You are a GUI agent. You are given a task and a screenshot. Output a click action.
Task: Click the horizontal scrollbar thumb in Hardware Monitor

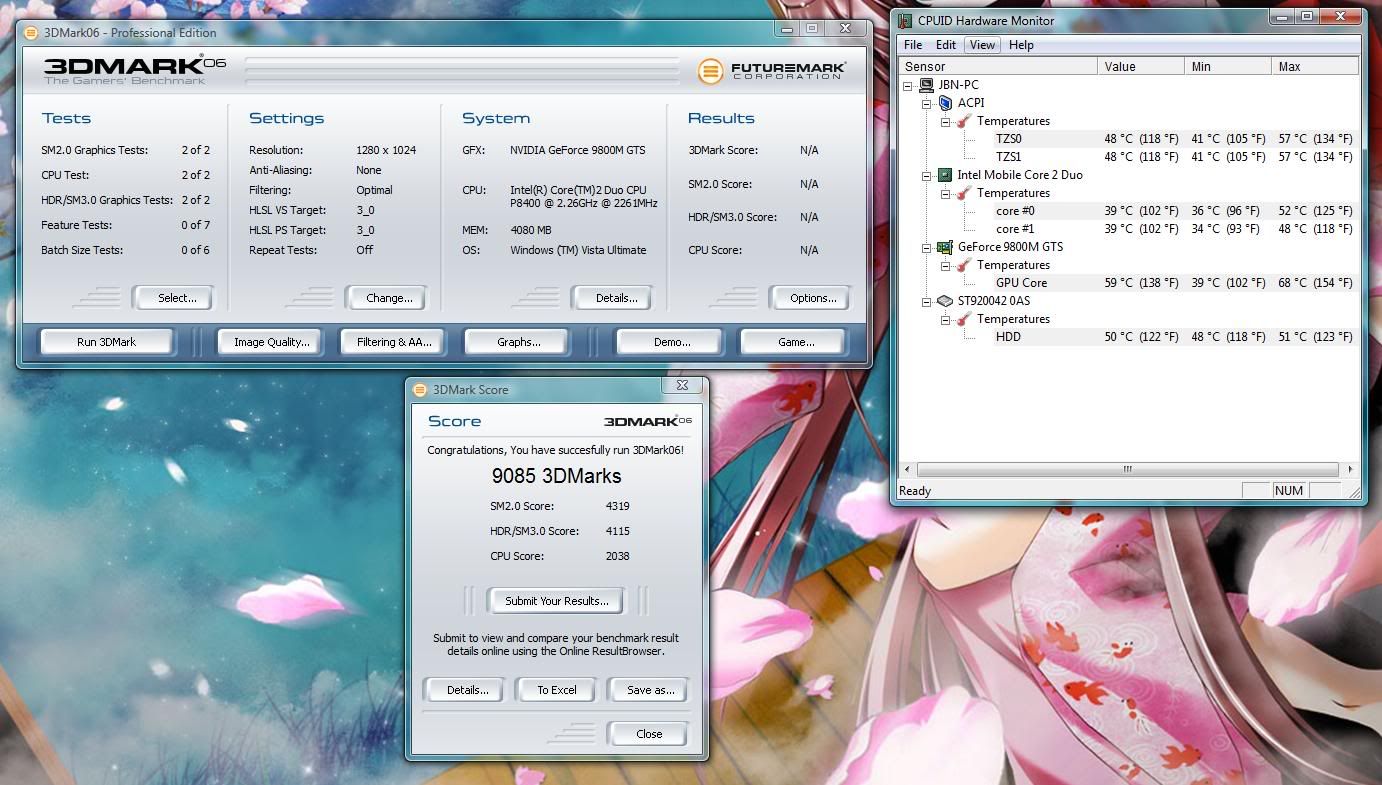(1127, 469)
